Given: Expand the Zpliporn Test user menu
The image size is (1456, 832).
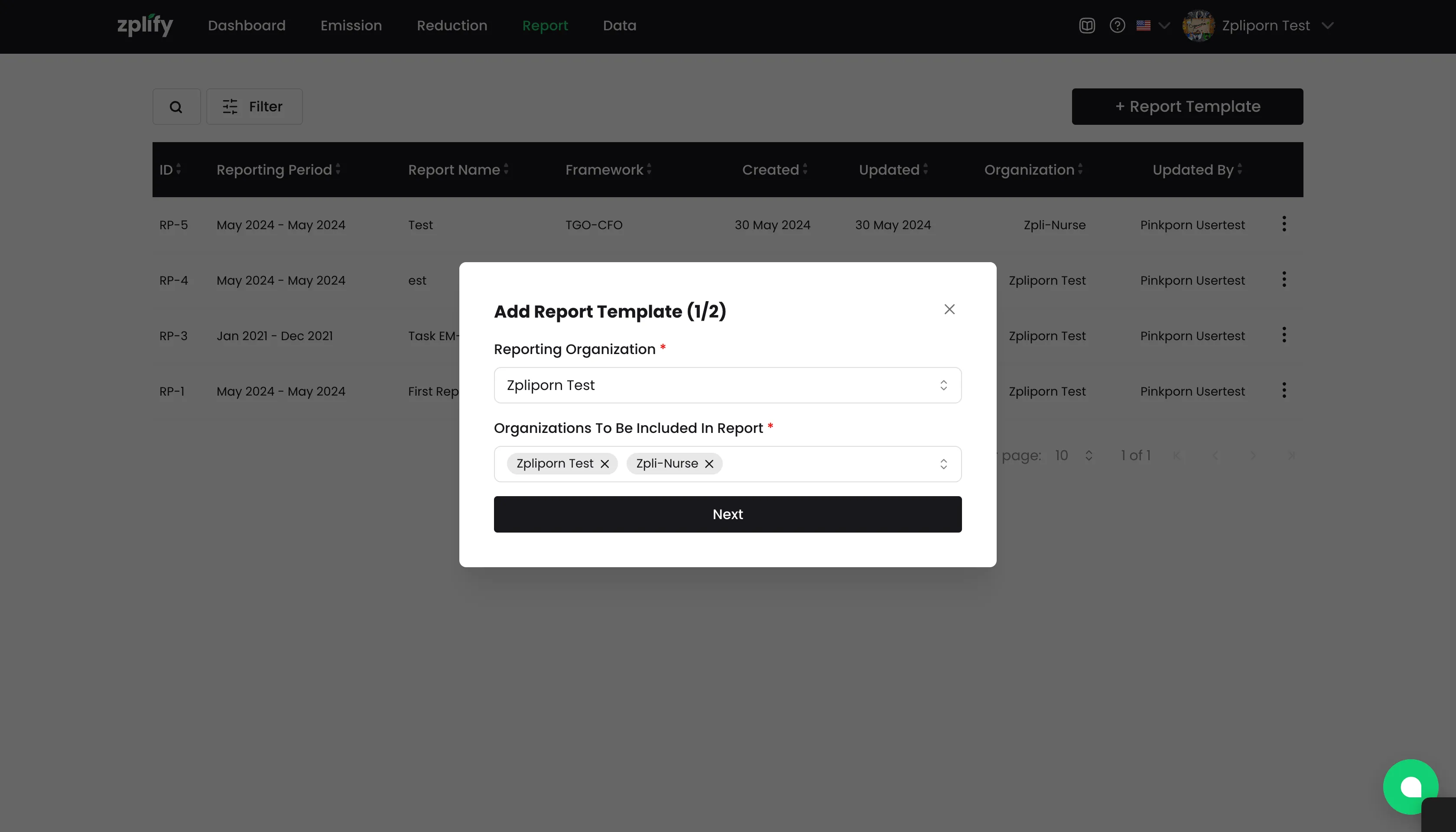Looking at the screenshot, I should click(1327, 26).
